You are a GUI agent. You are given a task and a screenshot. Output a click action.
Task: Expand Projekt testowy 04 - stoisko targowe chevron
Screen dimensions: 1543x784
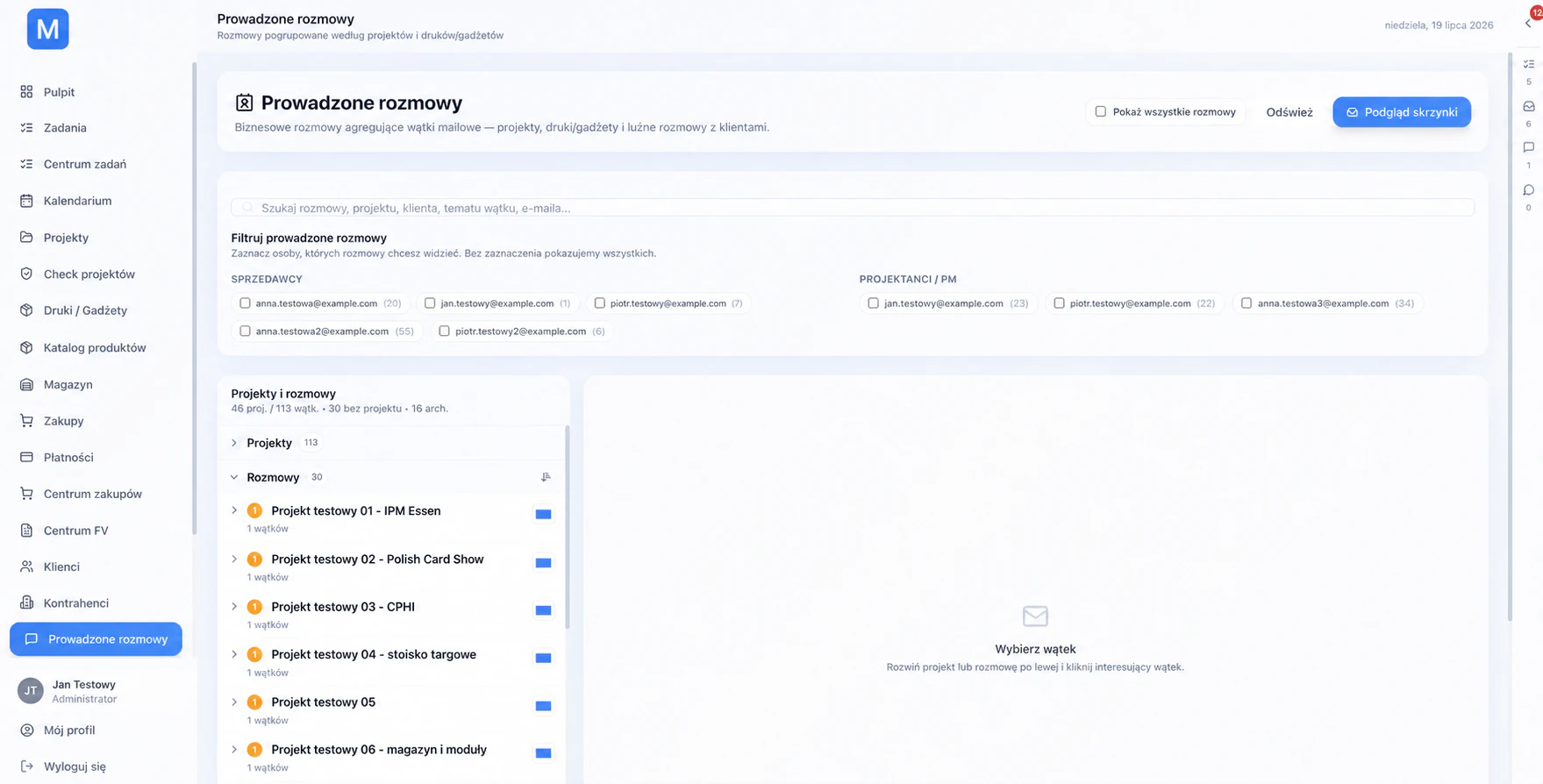(x=234, y=654)
